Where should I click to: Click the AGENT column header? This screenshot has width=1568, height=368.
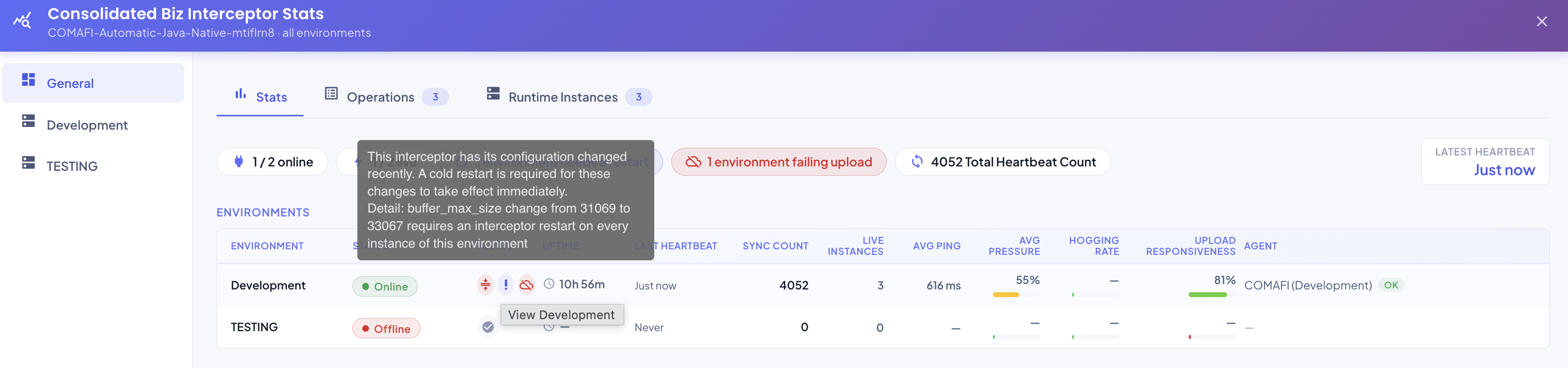(x=1261, y=246)
